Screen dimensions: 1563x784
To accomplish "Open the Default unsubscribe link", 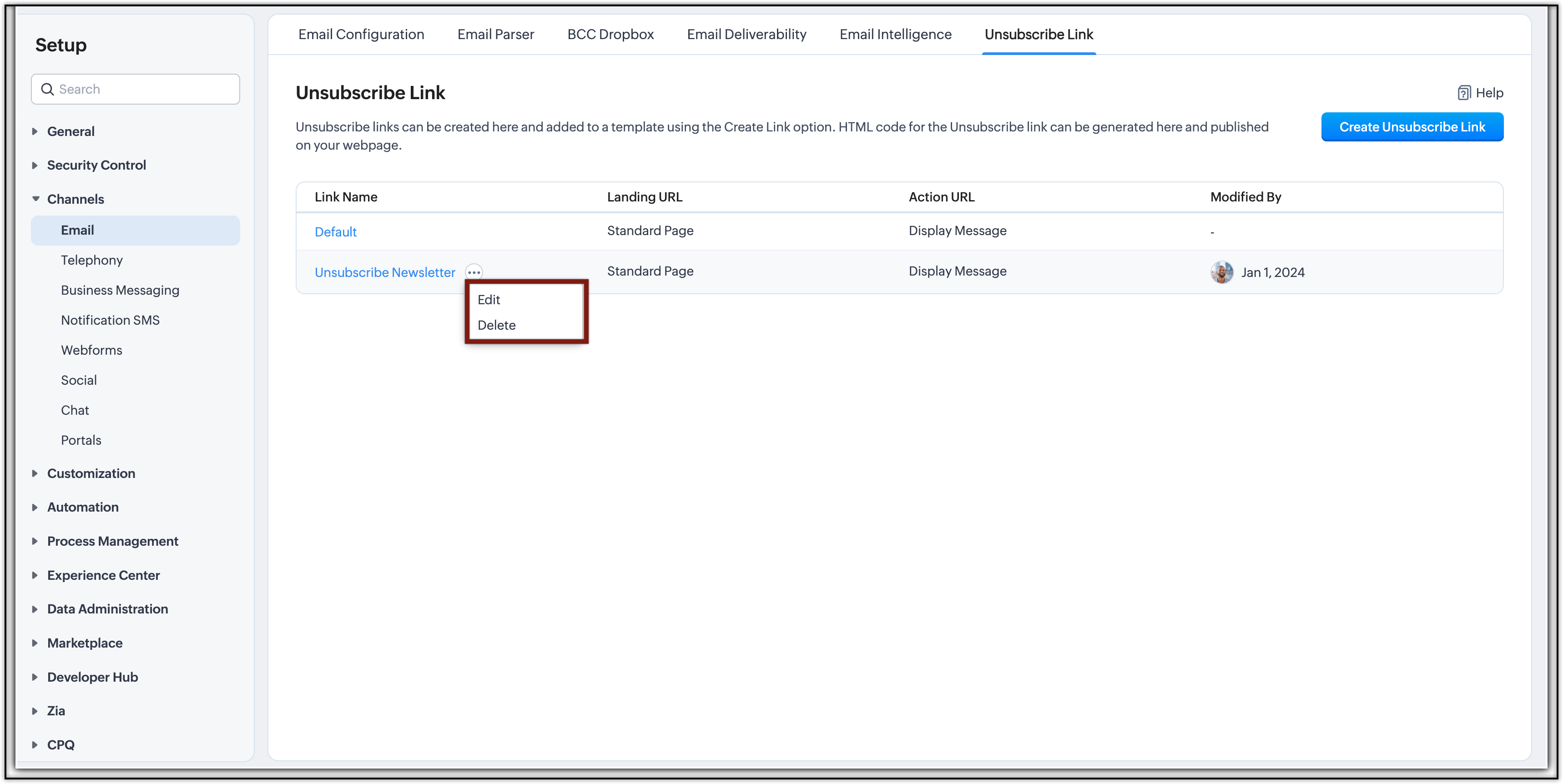I will tap(336, 232).
